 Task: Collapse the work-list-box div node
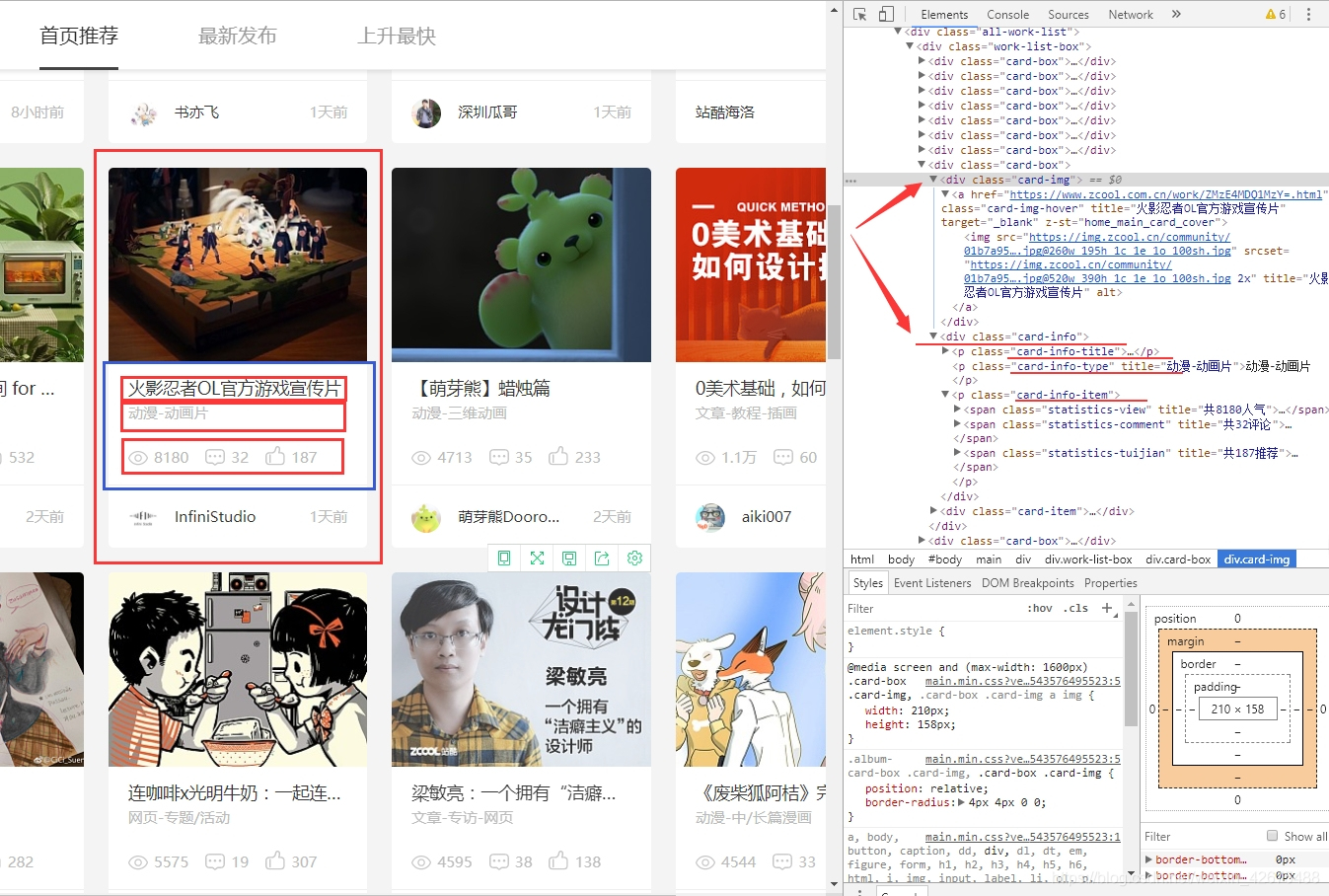[x=911, y=46]
